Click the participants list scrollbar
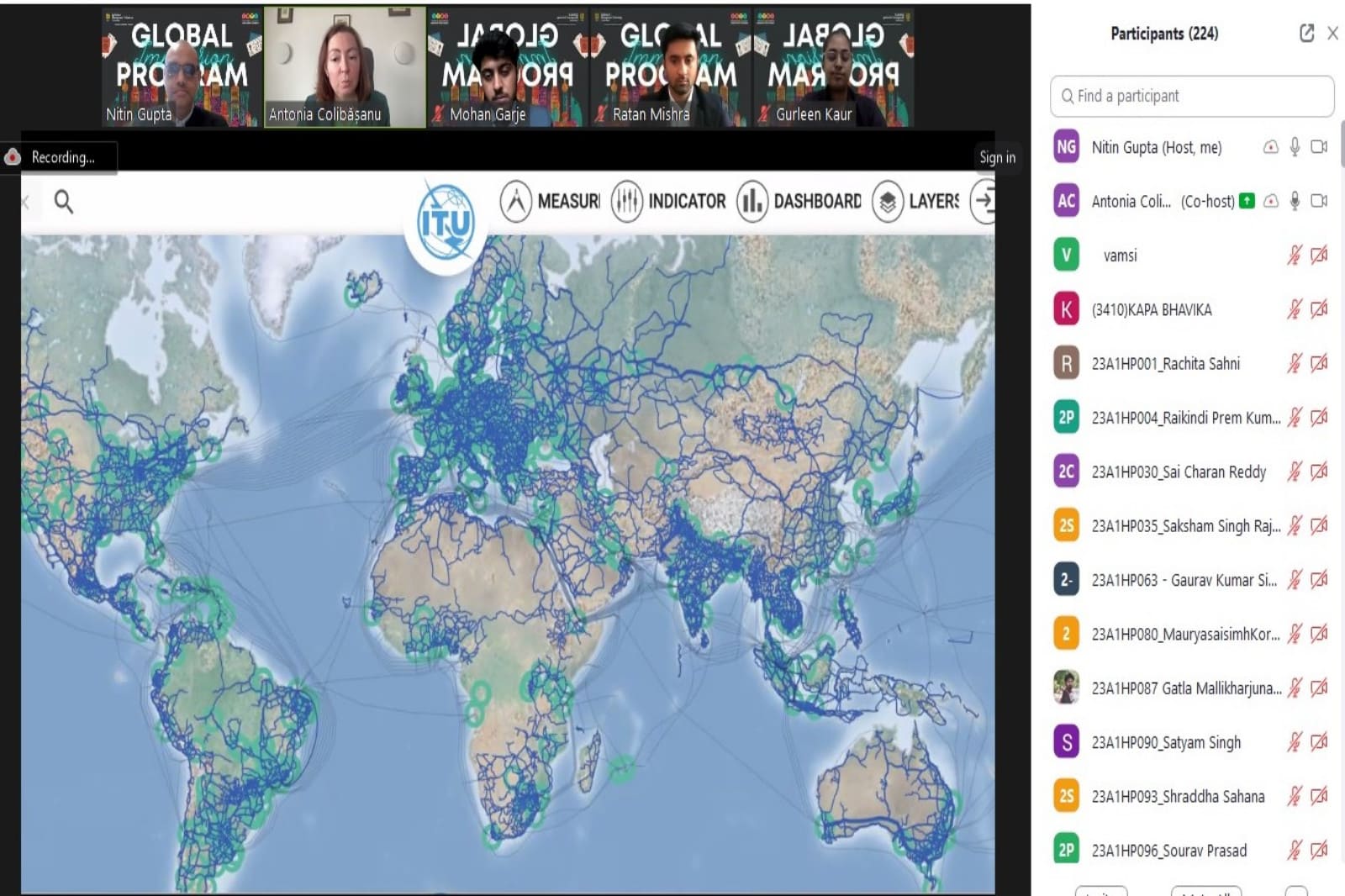 [1342, 143]
